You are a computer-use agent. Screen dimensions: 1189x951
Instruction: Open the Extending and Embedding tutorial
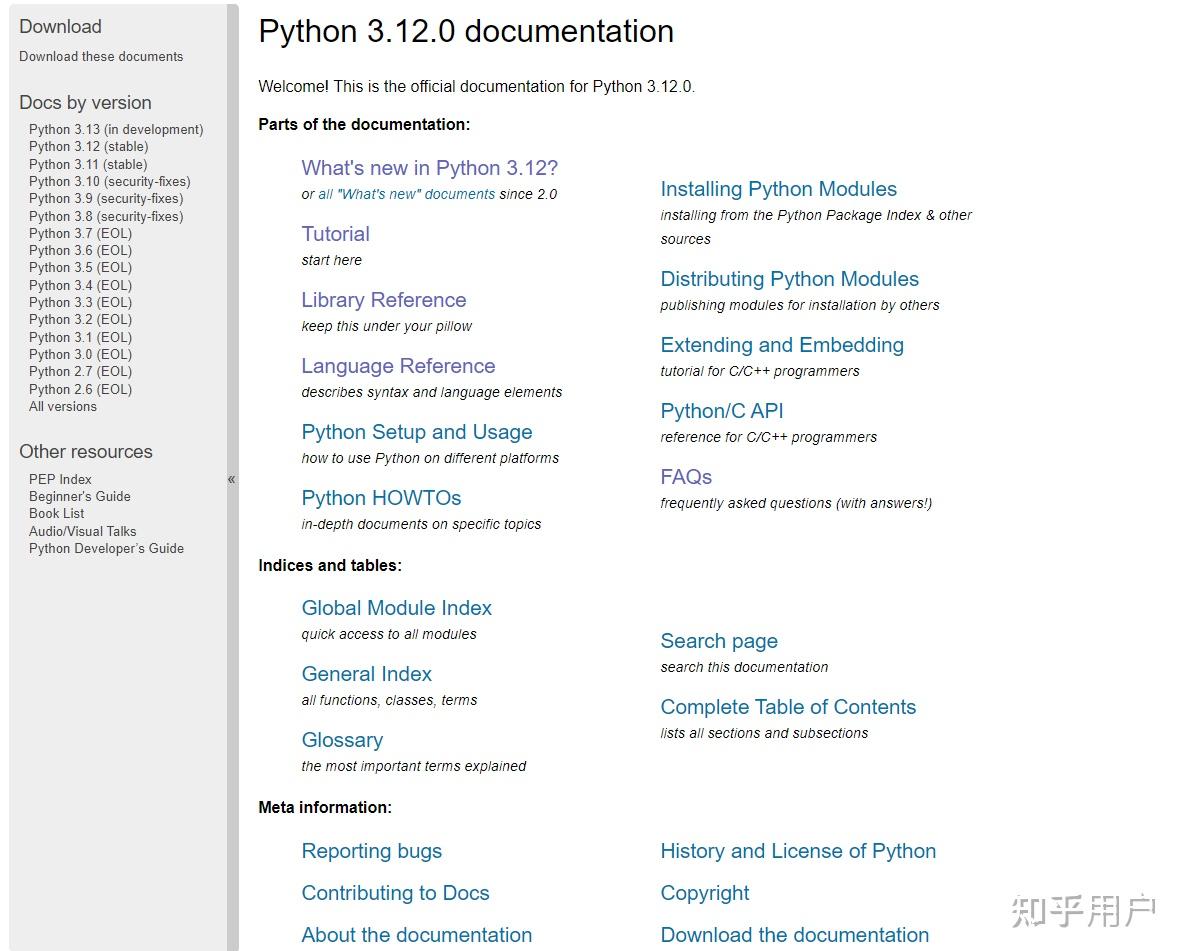782,344
